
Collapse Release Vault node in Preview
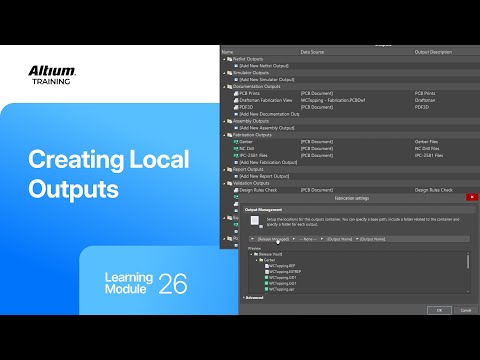click(252, 254)
